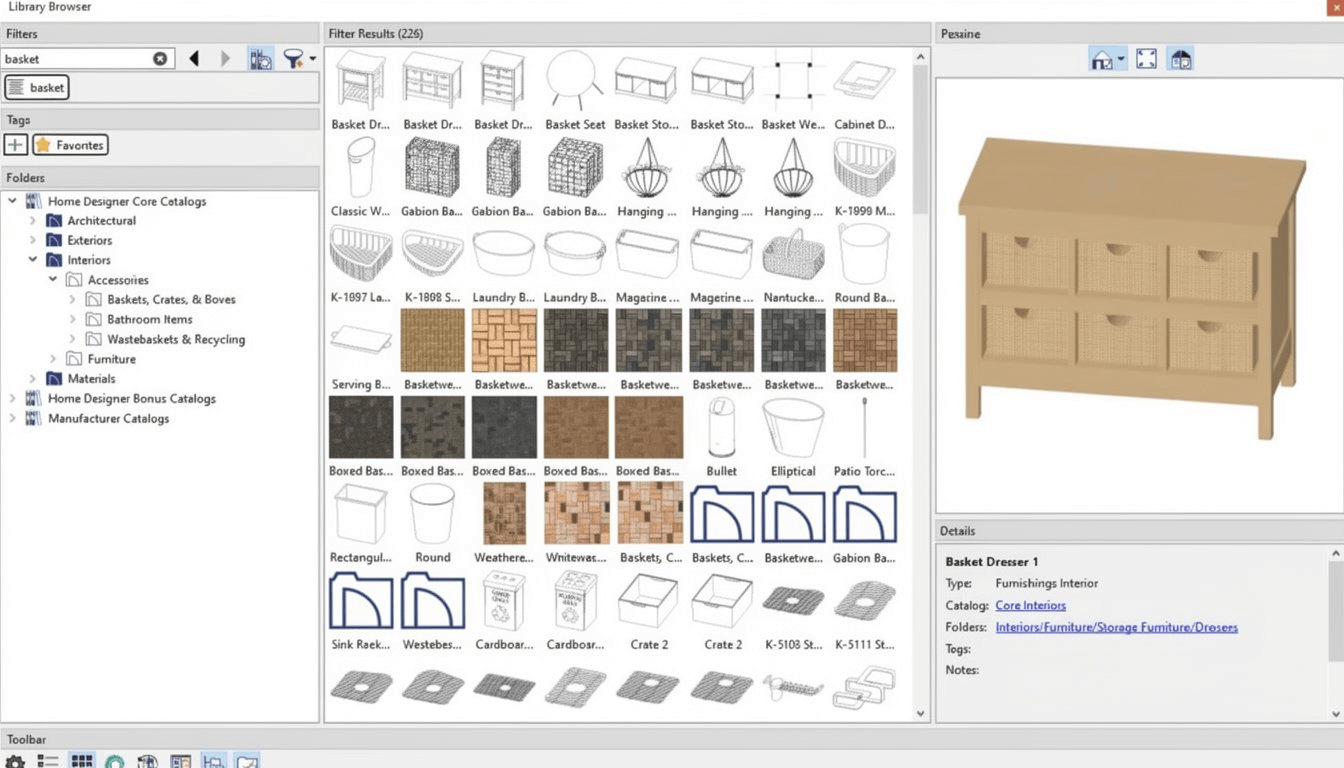Click the fill window preview icon
This screenshot has height=768, width=1344.
[x=1146, y=60]
